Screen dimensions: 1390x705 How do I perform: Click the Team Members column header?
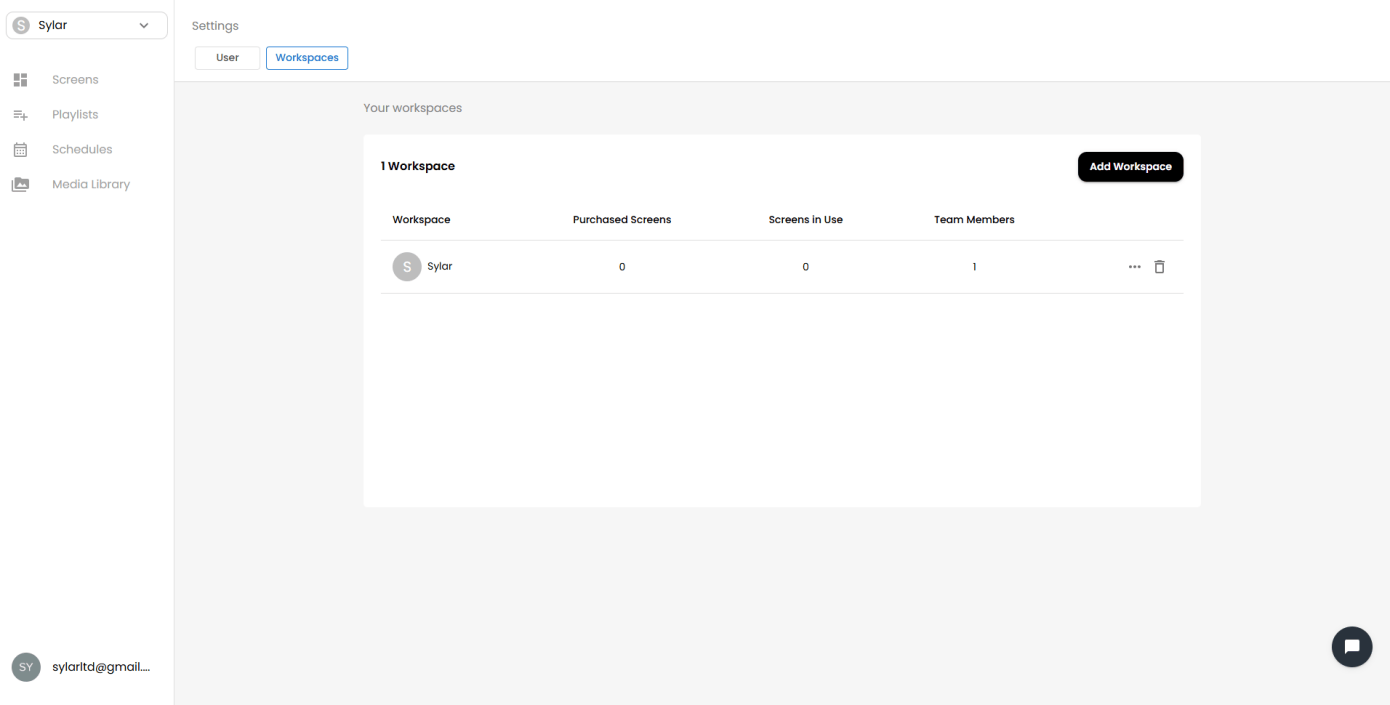pos(974,220)
